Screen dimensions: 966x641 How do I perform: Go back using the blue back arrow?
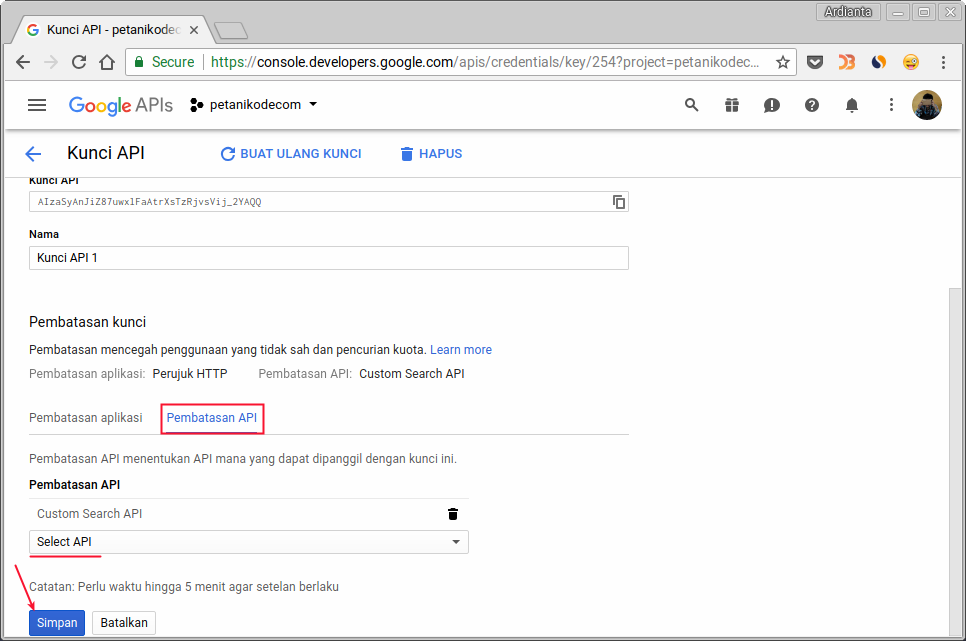tap(33, 153)
